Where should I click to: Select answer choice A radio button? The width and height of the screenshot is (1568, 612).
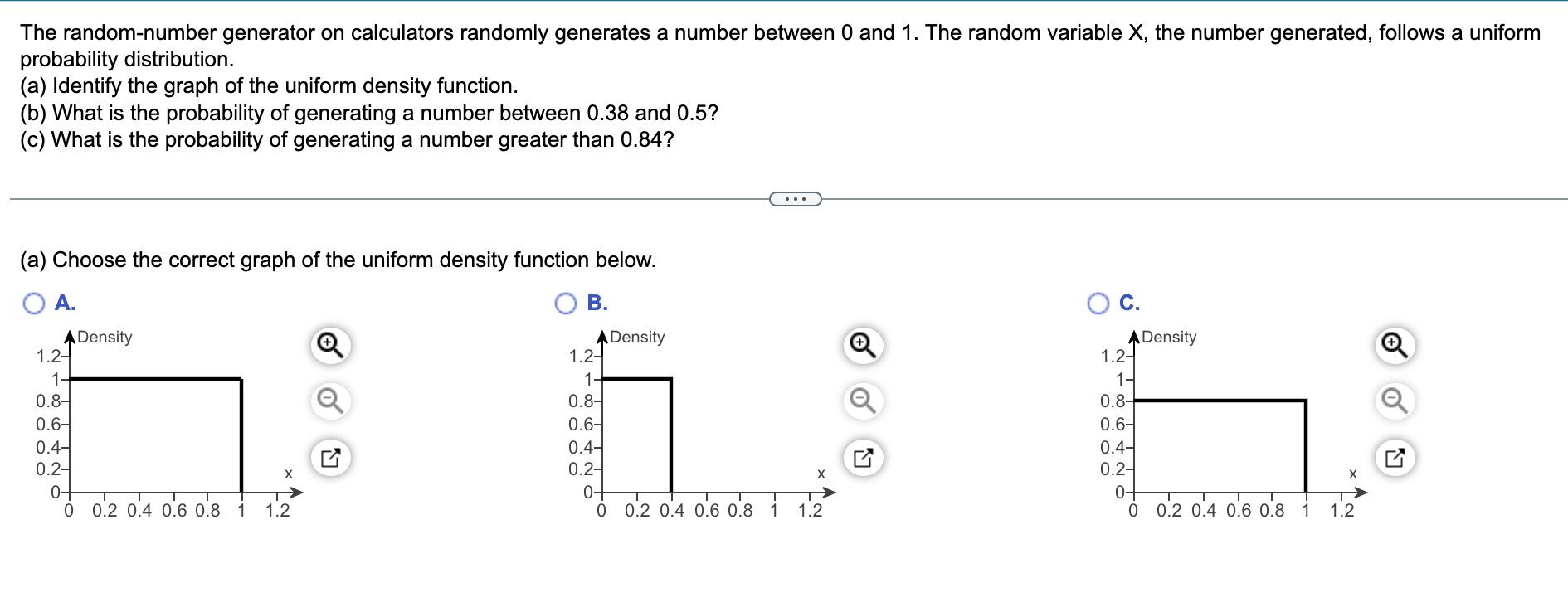click(32, 304)
